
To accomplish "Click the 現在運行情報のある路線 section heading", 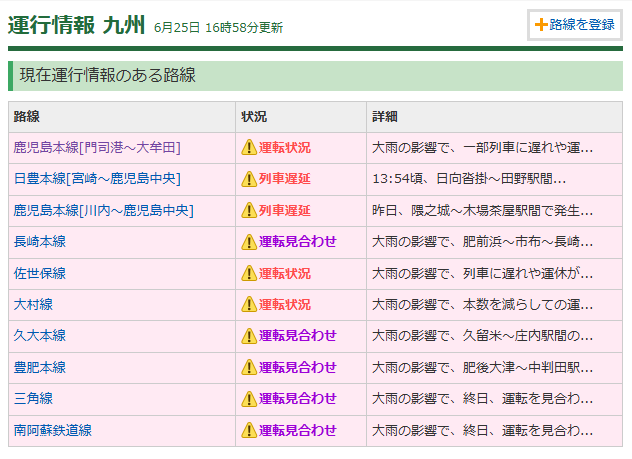I will click(x=108, y=75).
